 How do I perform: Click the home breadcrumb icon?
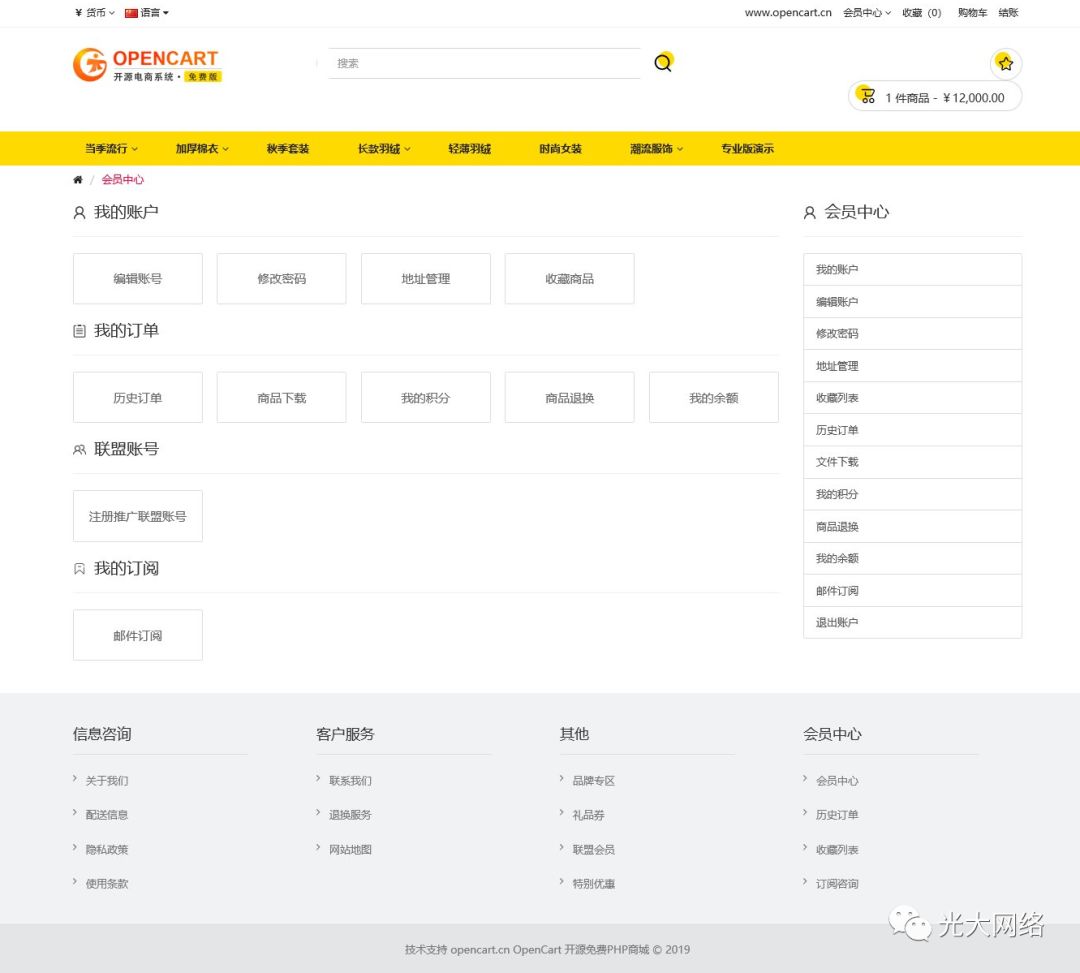[x=78, y=180]
